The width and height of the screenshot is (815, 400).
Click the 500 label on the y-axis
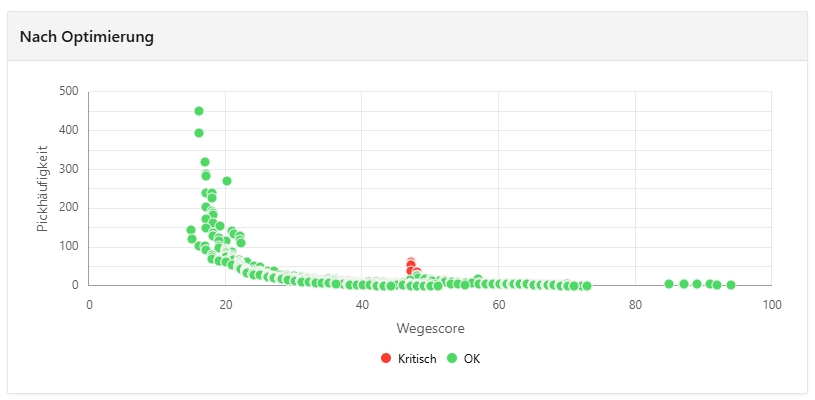71,92
